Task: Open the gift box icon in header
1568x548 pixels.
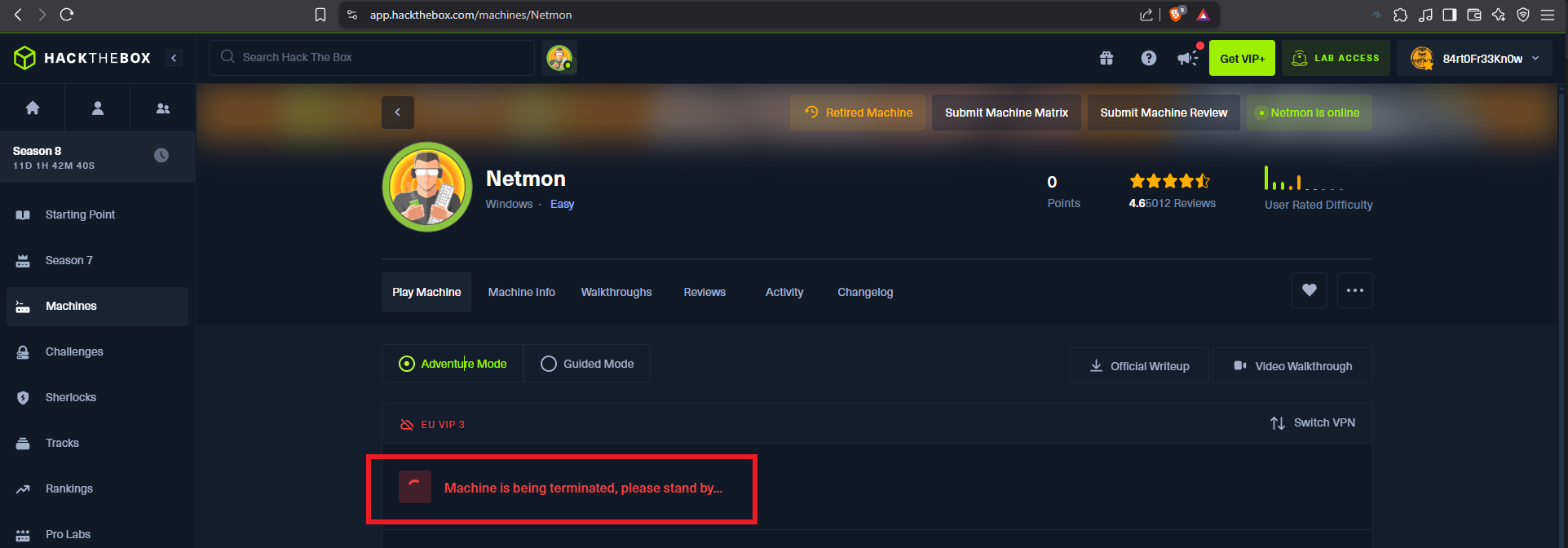Action: point(1106,58)
